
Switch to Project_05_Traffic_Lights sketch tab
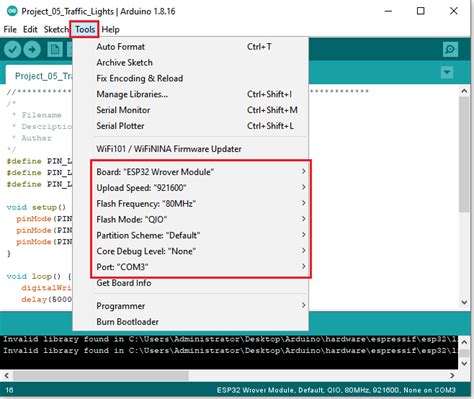(39, 76)
